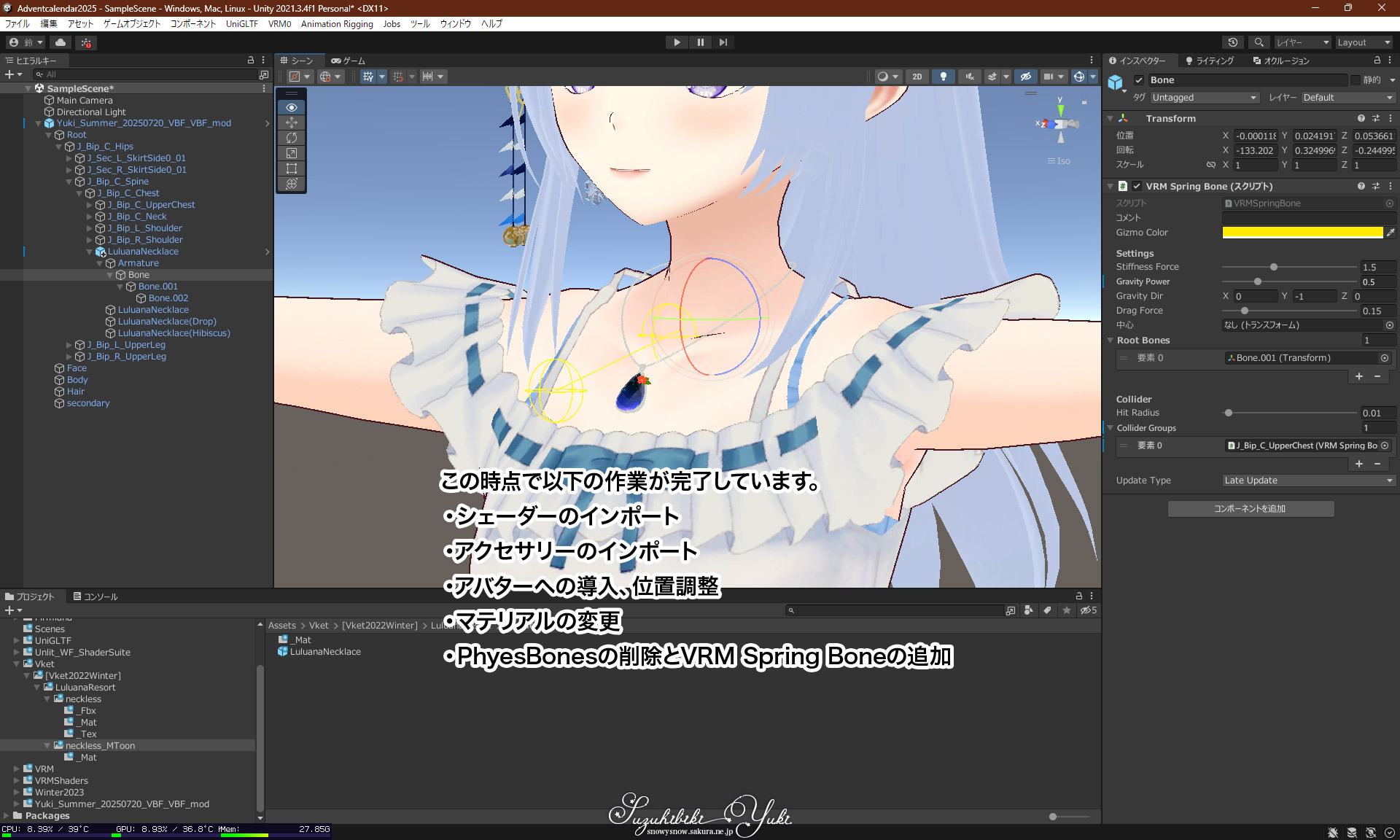
Task: Select the Move tool in scene overlay
Action: [292, 122]
